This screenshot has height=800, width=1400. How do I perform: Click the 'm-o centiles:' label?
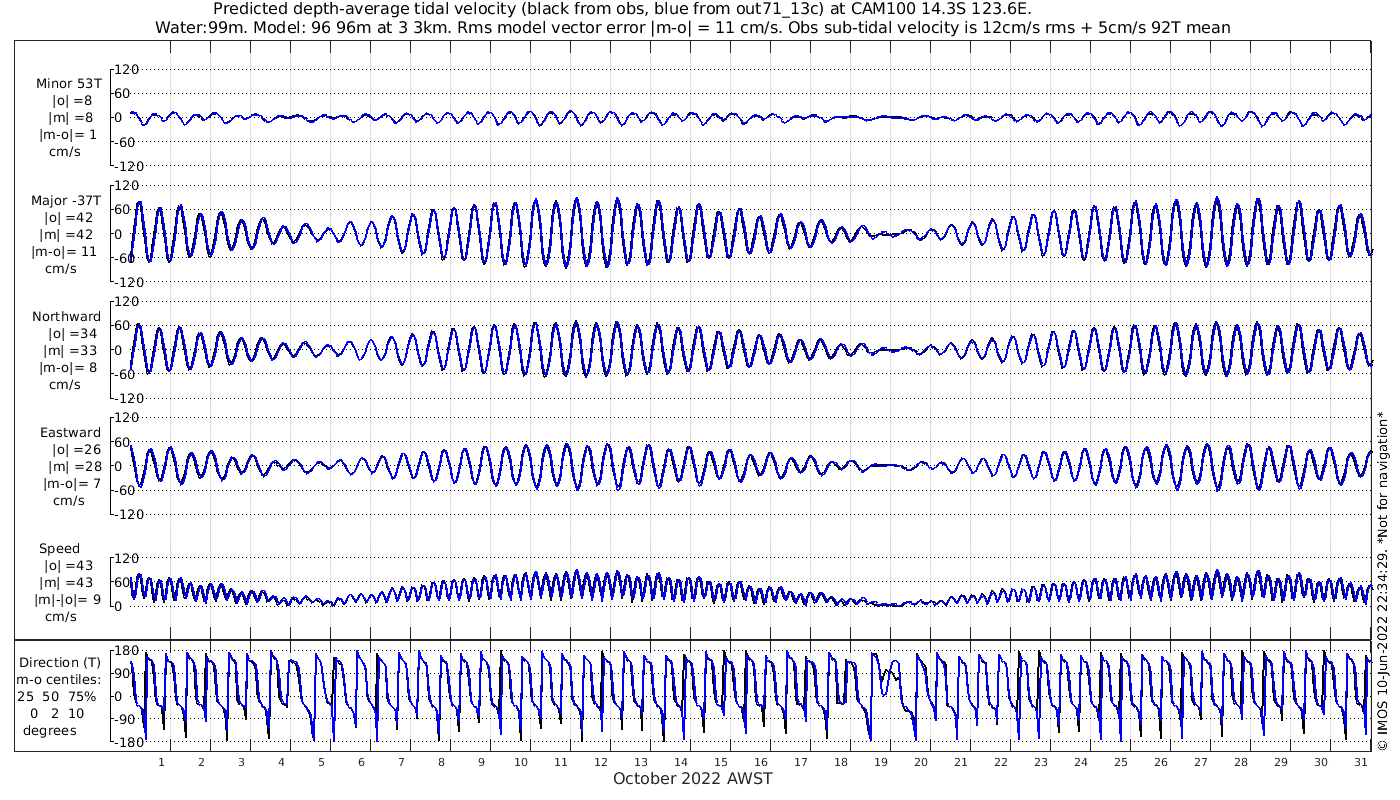pyautogui.click(x=58, y=680)
